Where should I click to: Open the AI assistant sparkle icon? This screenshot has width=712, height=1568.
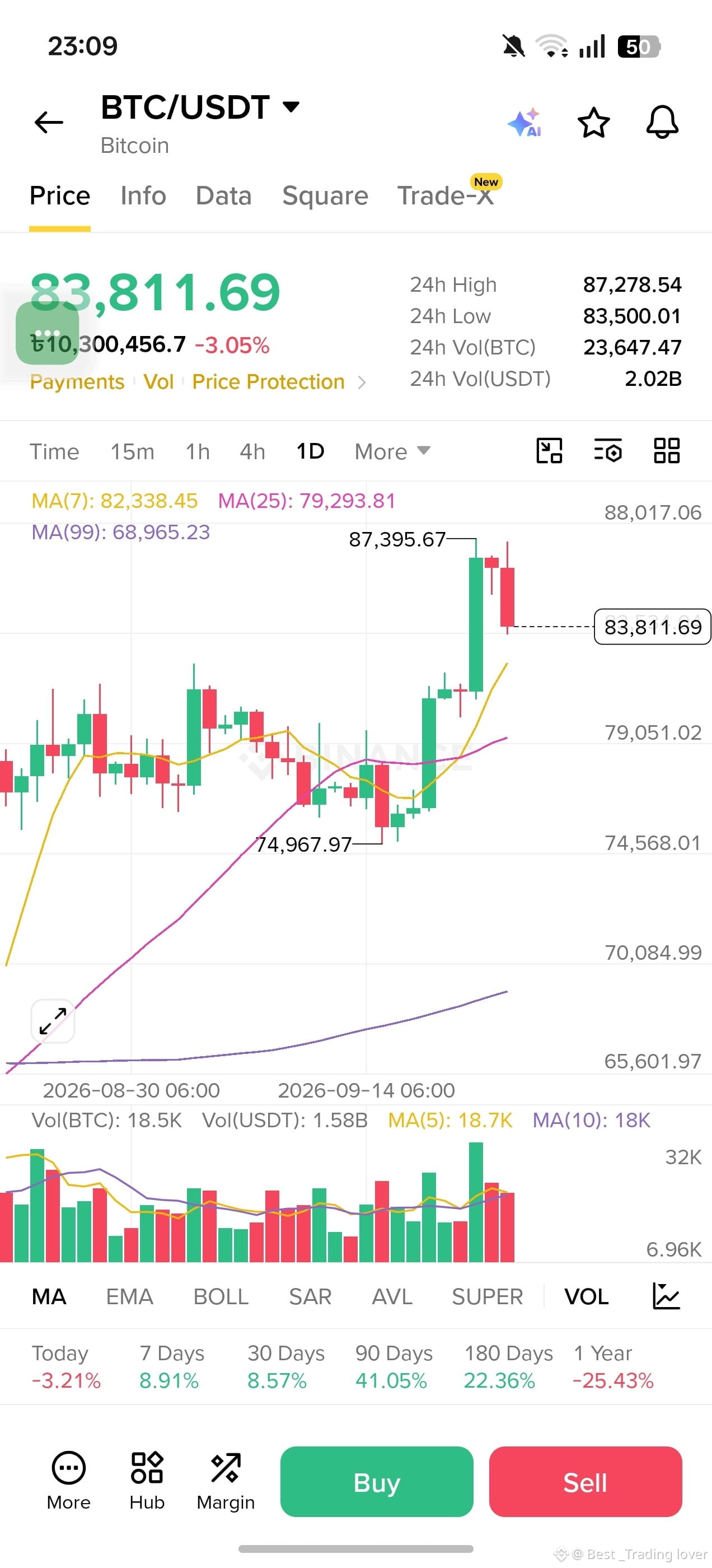(x=524, y=122)
